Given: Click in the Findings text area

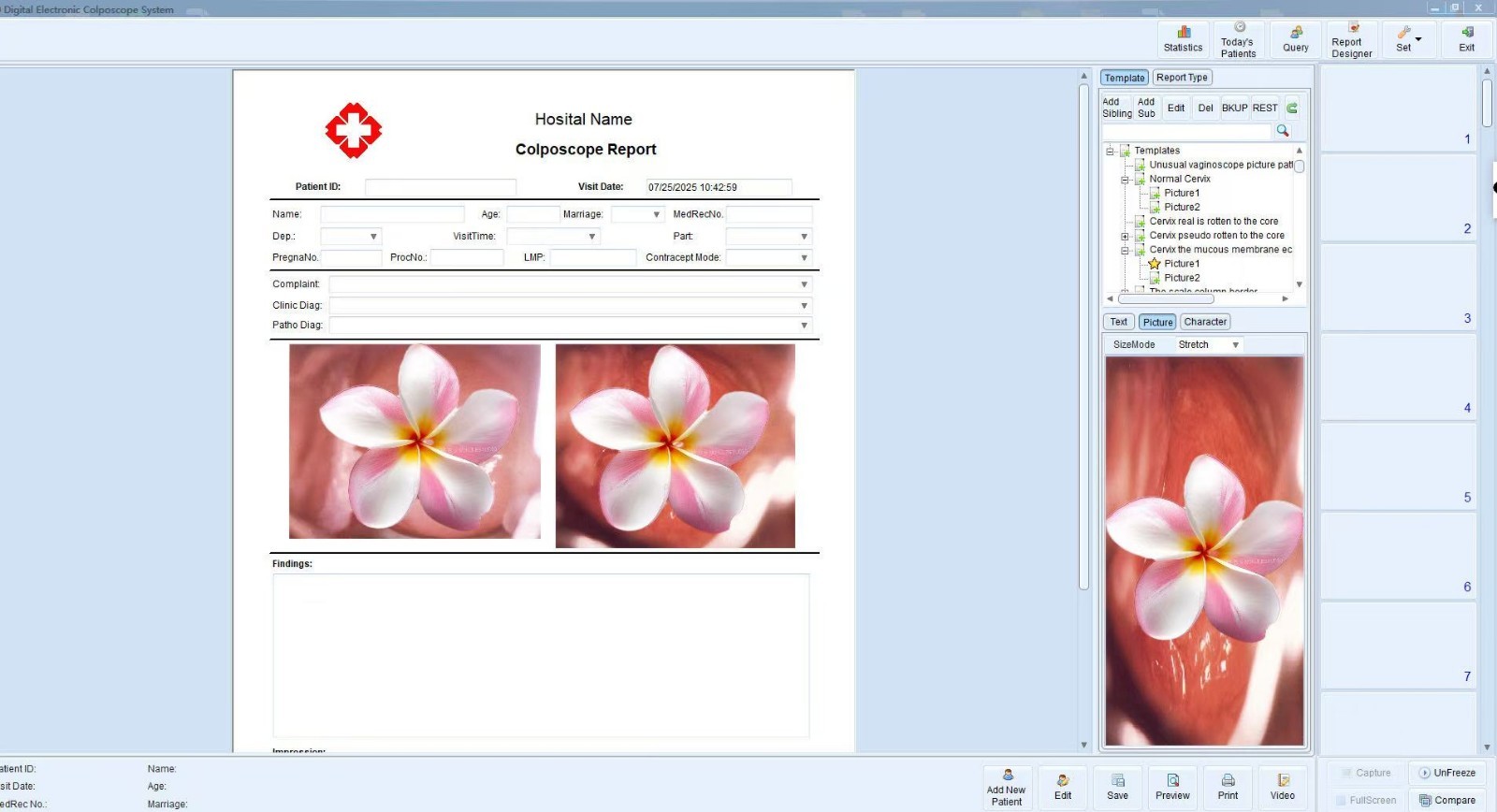Looking at the screenshot, I should coord(541,656).
